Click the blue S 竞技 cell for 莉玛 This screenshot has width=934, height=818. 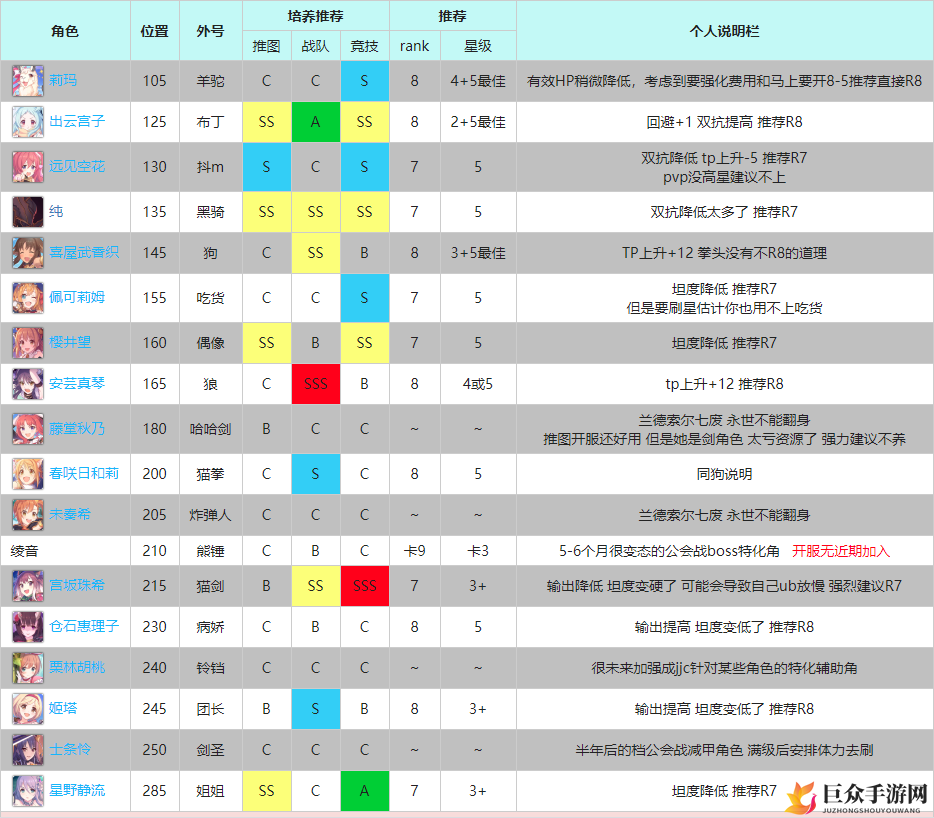coord(365,81)
